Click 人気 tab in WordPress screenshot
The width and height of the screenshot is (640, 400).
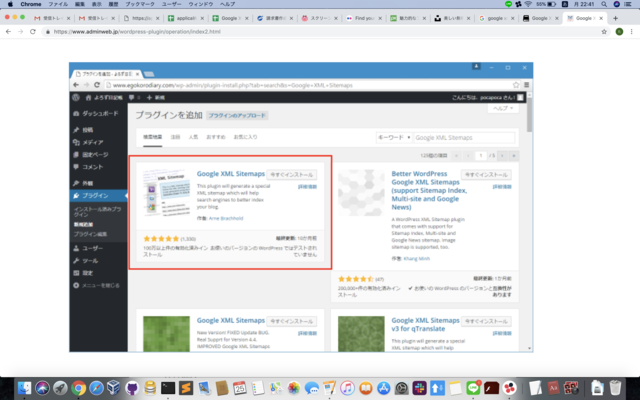[x=193, y=137]
